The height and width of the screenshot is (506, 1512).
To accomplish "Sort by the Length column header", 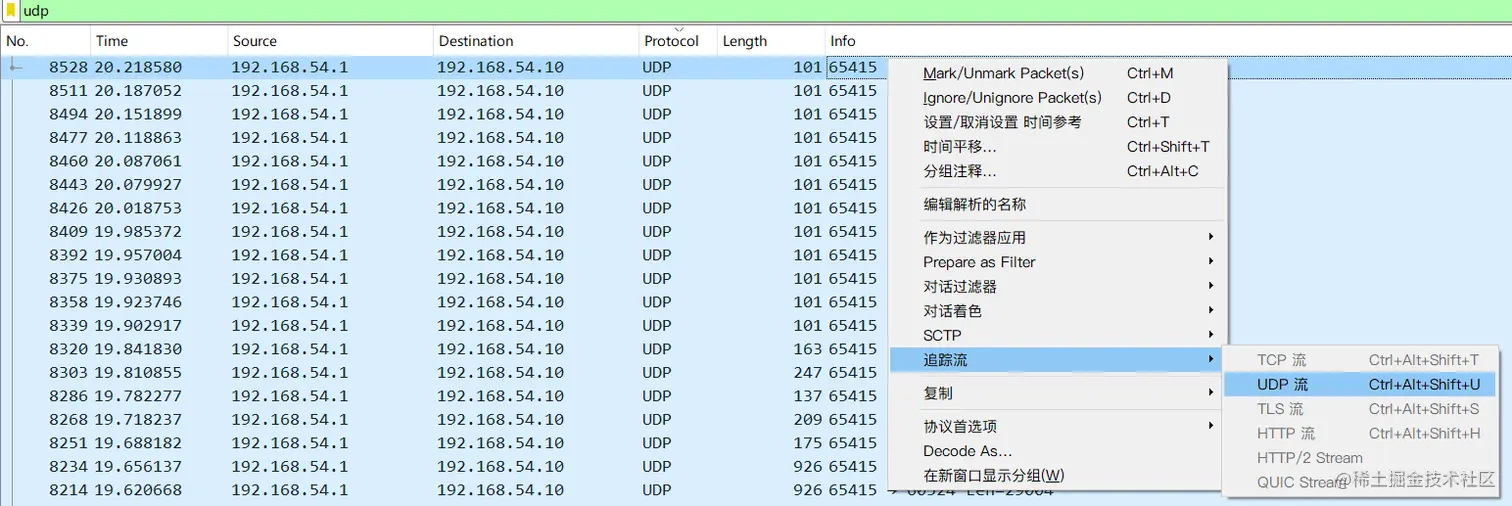I will (x=770, y=41).
